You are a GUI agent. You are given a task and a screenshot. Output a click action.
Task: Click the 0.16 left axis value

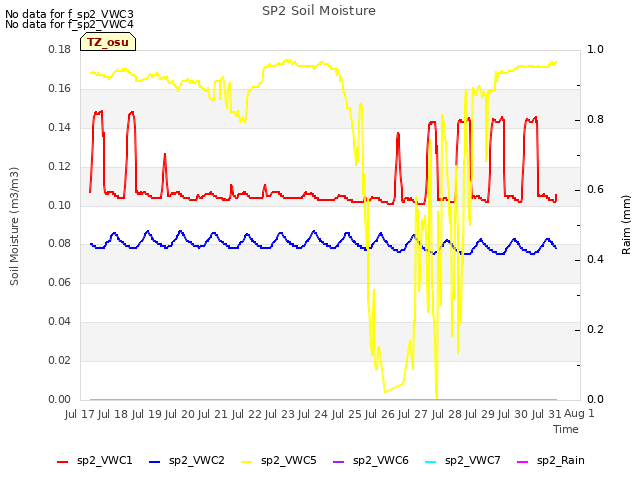tap(60, 89)
